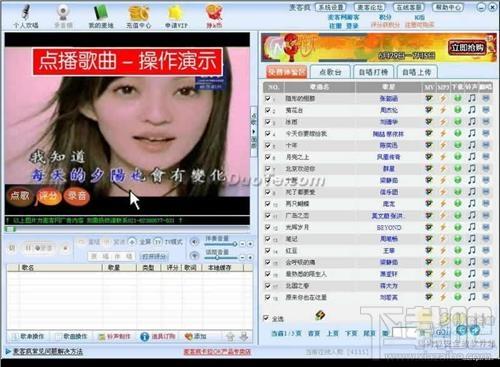Adjust the 话筒音量 microphone slider
The width and height of the screenshot is (500, 367).
pos(221,258)
